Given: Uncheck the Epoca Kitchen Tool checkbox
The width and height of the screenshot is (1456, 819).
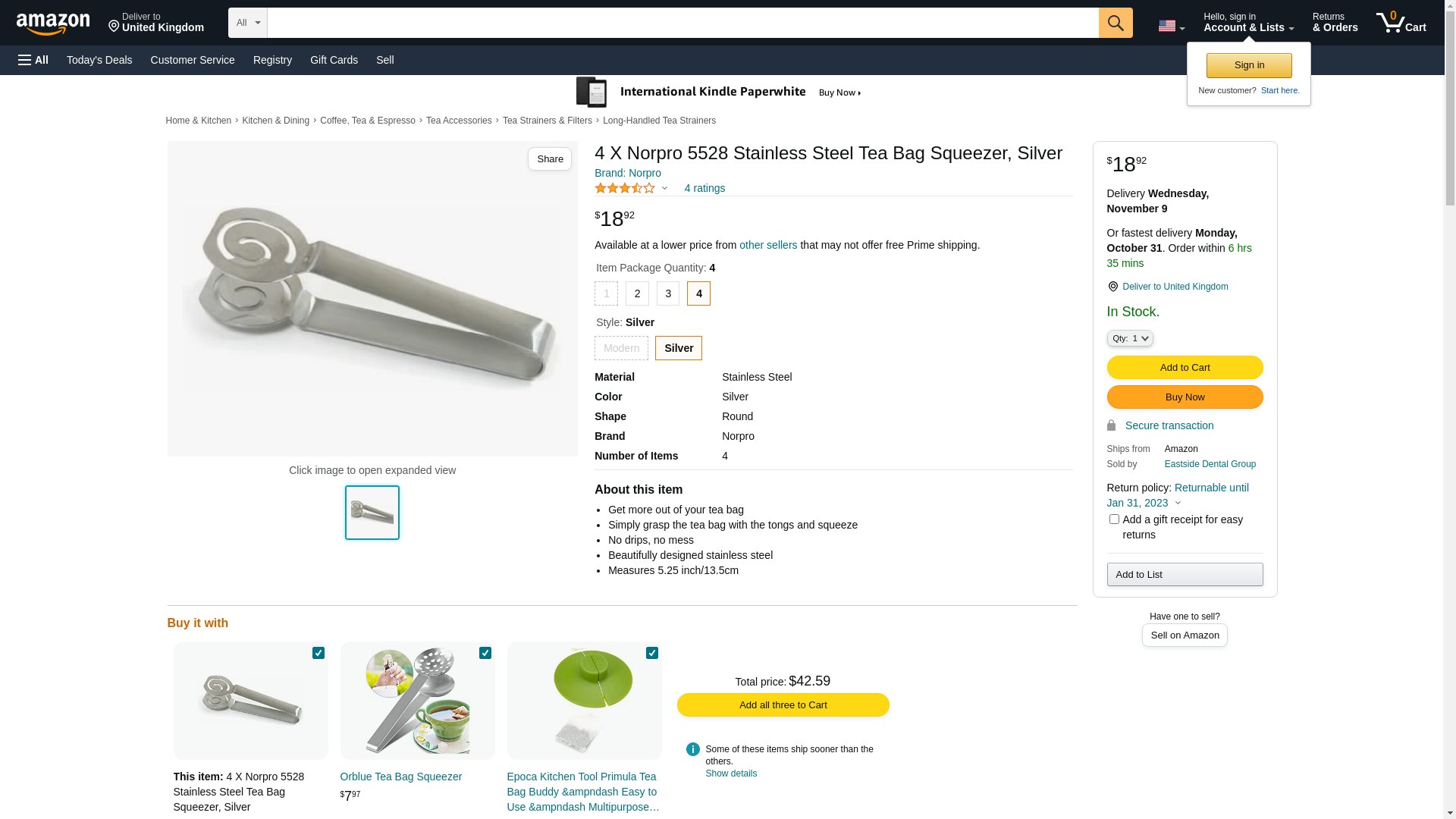Looking at the screenshot, I should (652, 653).
